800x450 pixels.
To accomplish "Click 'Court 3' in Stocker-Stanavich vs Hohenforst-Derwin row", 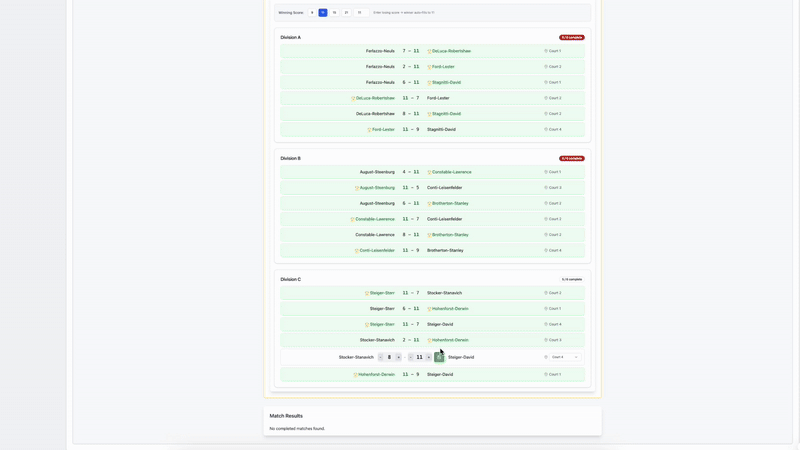I will click(x=555, y=340).
